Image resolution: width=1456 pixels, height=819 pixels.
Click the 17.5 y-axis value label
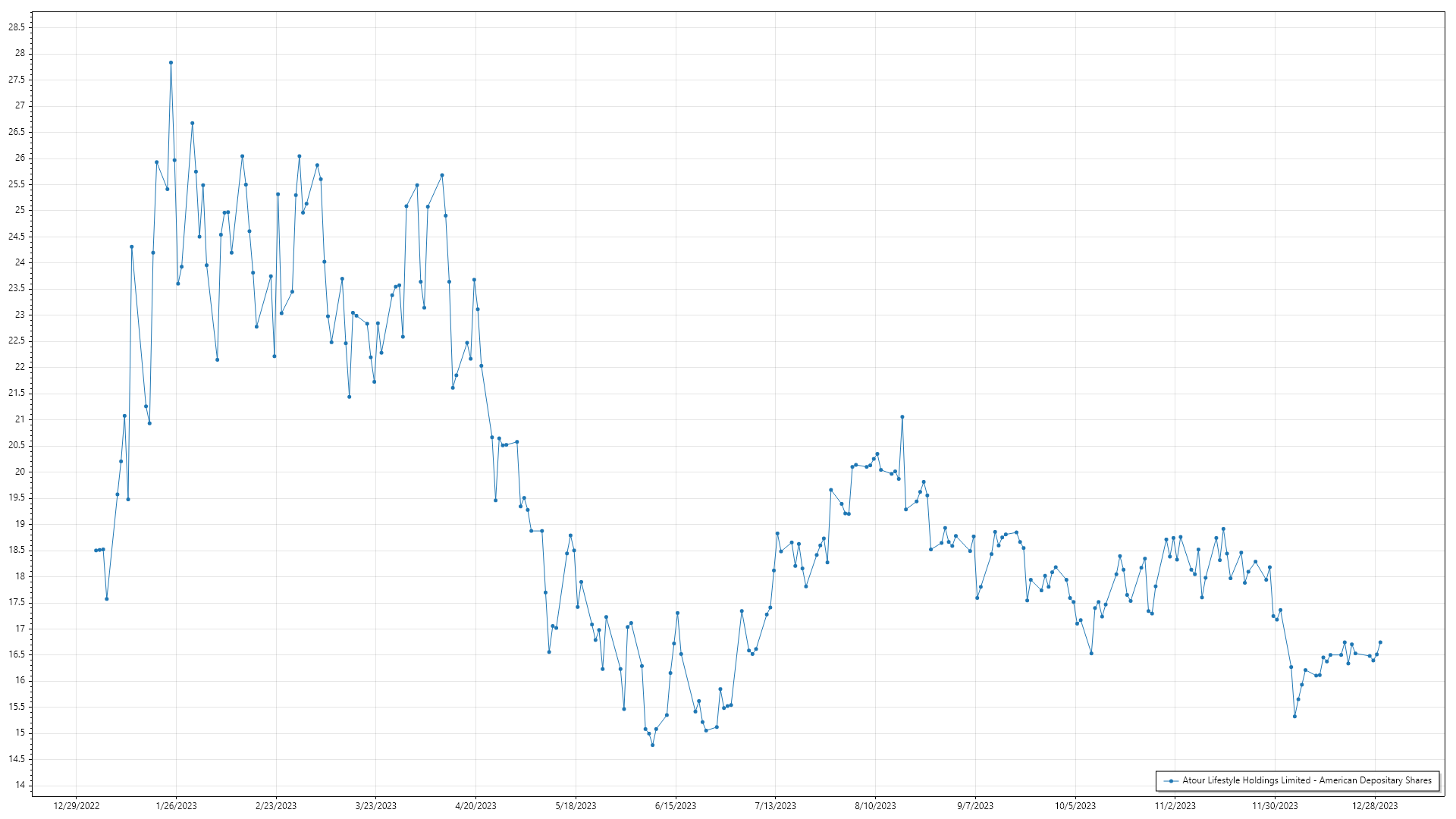click(x=17, y=602)
